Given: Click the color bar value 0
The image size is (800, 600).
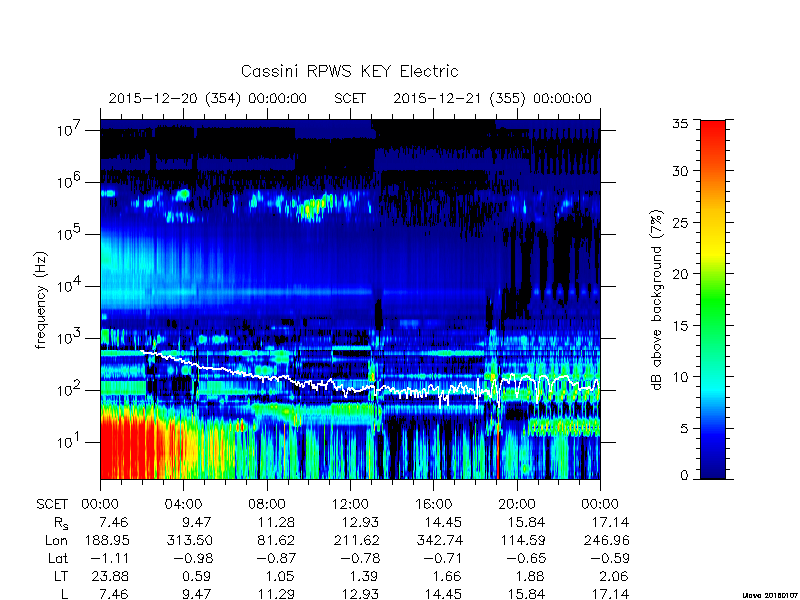Looking at the screenshot, I should tap(684, 475).
